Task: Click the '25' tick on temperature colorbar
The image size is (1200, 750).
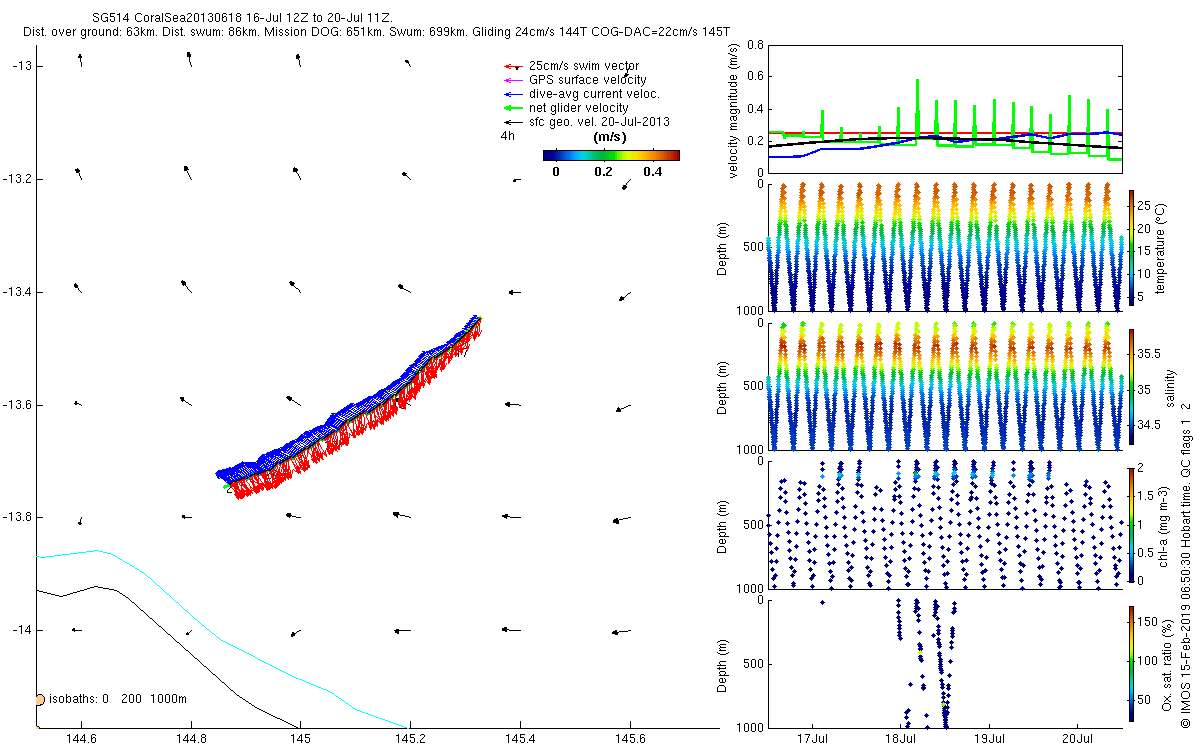Action: (x=1144, y=207)
